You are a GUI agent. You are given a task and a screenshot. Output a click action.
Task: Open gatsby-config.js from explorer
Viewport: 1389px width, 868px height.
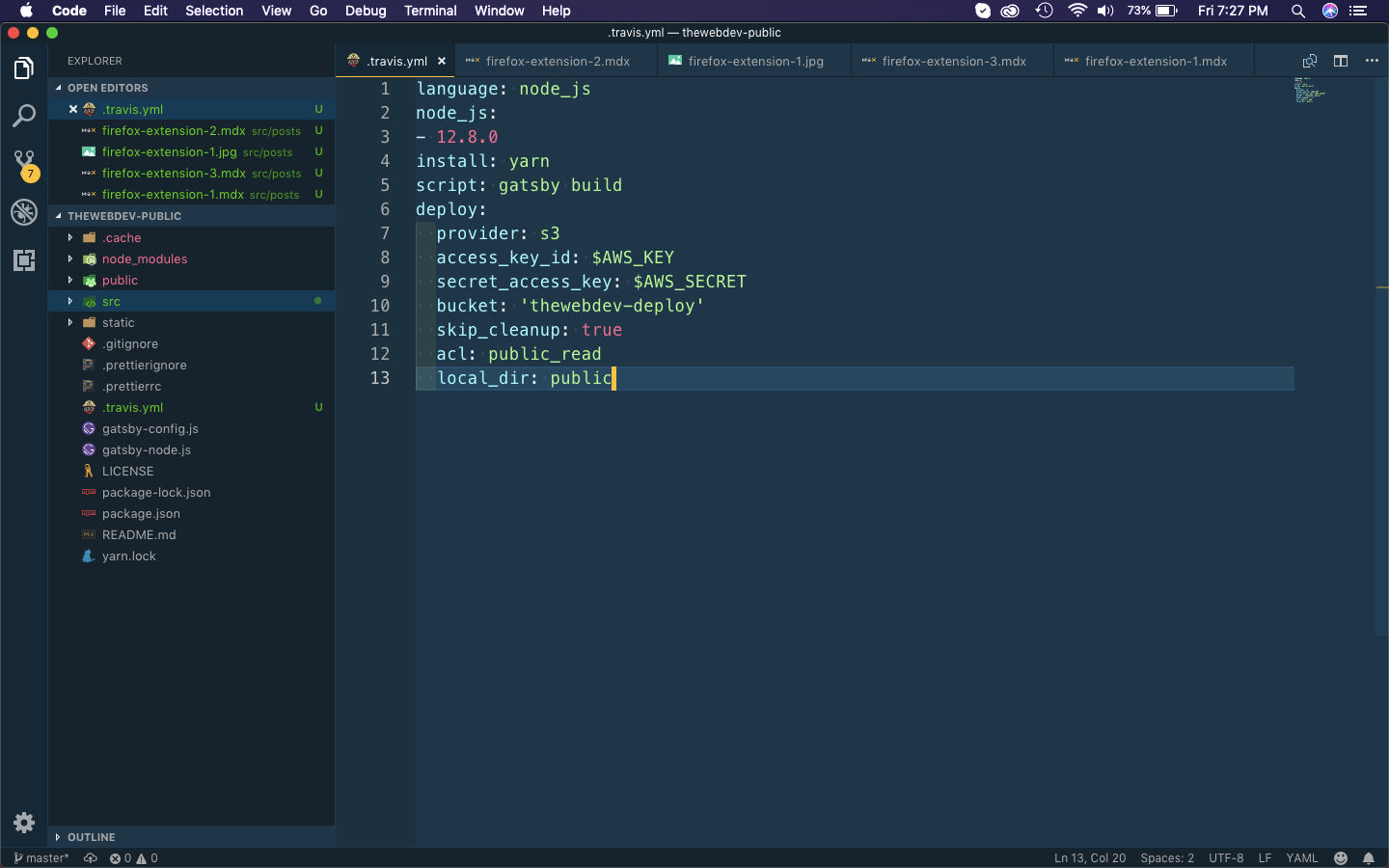191,428
